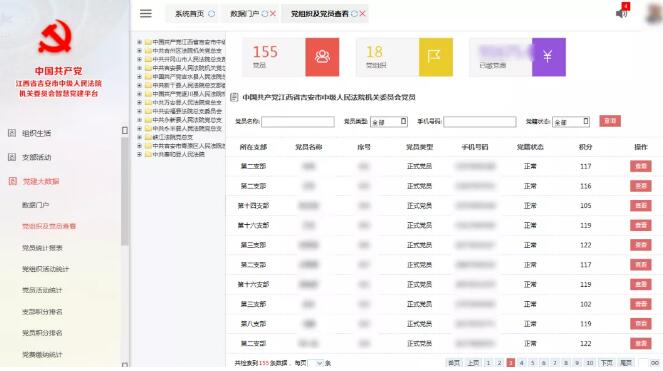Close the 党组织及党员查看 tab

363,14
